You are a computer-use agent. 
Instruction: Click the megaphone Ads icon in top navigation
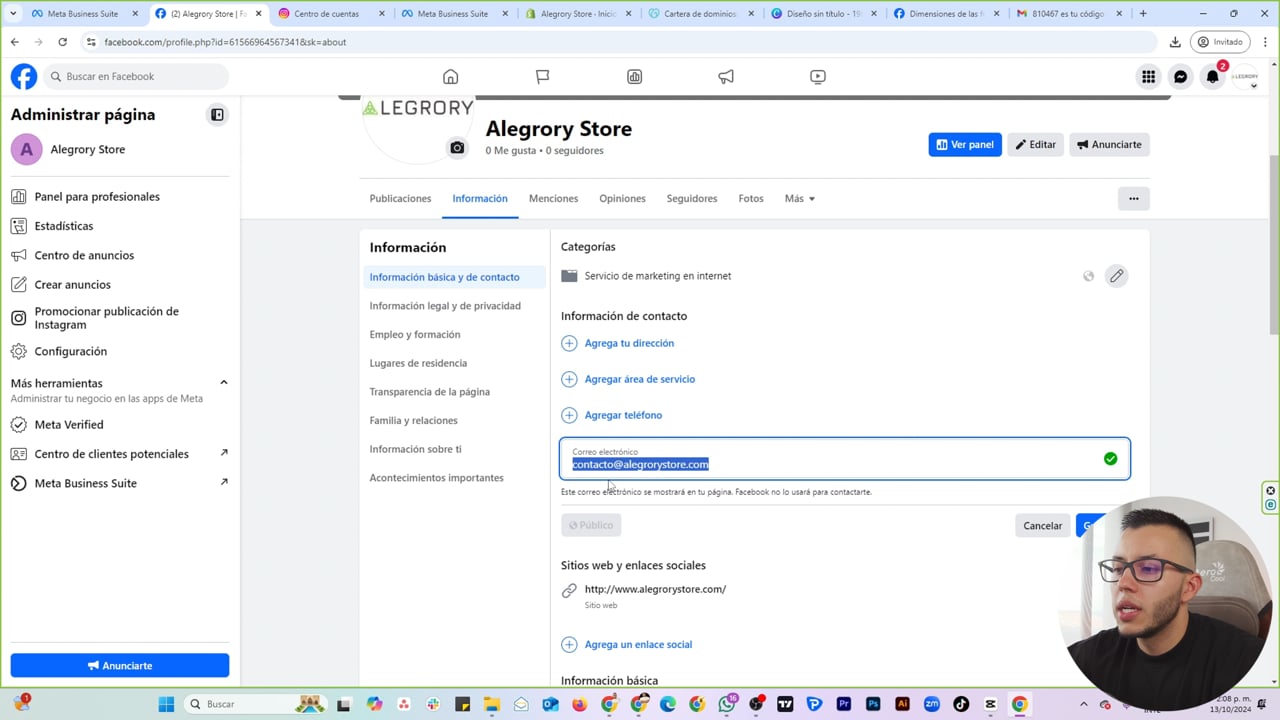726,76
